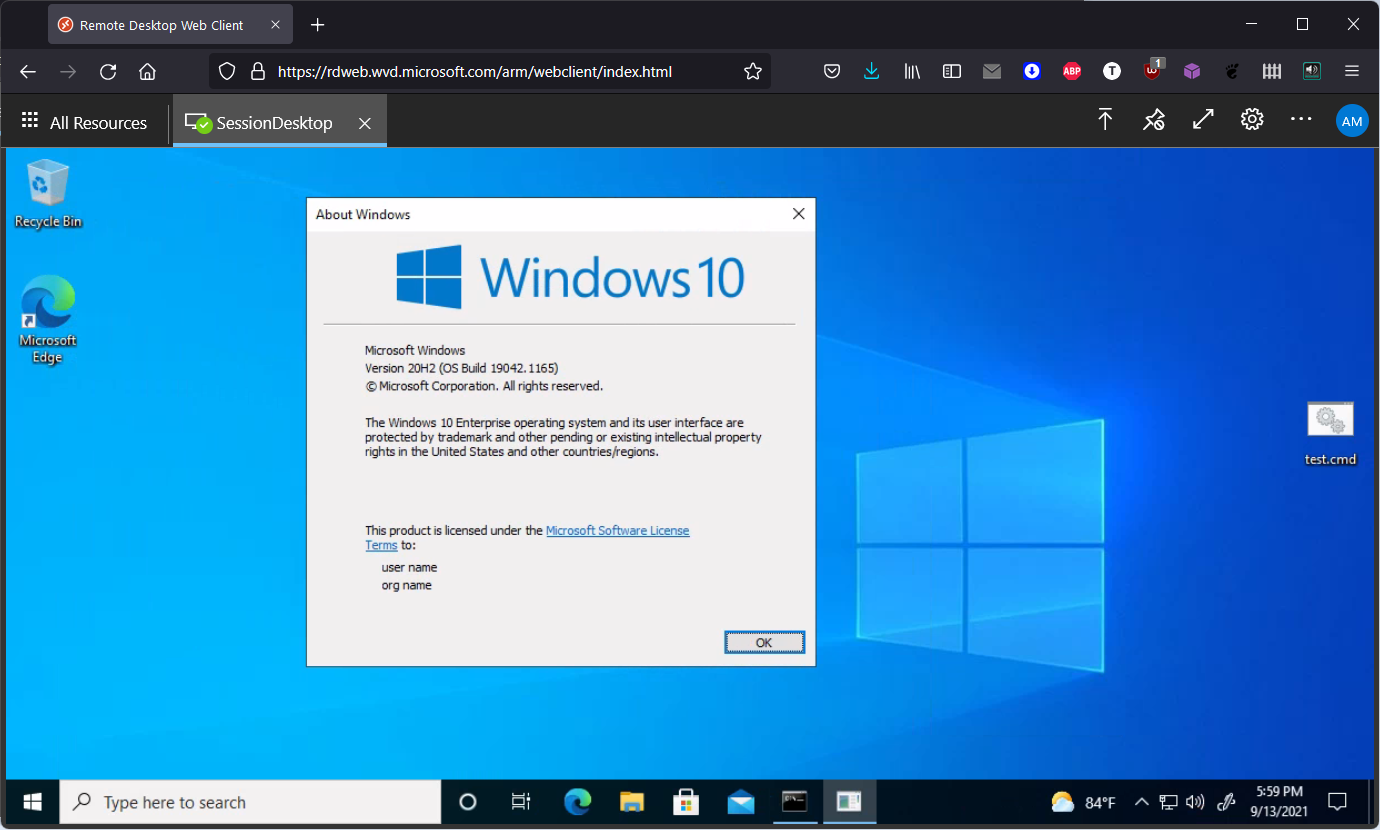
Task: Click the white circle T extension
Action: click(x=1112, y=71)
